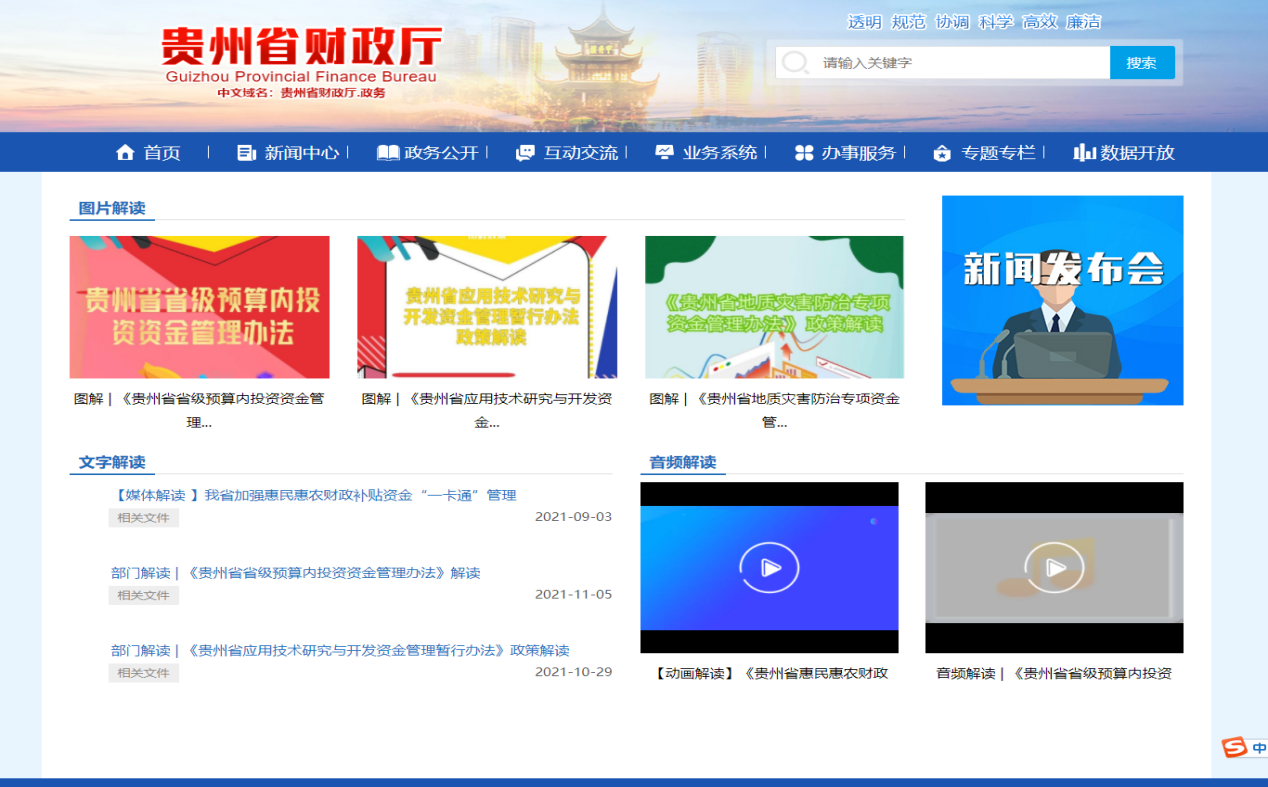This screenshot has width=1268, height=787.
Task: Click the monitor icon beside 业务系统
Action: click(x=665, y=153)
